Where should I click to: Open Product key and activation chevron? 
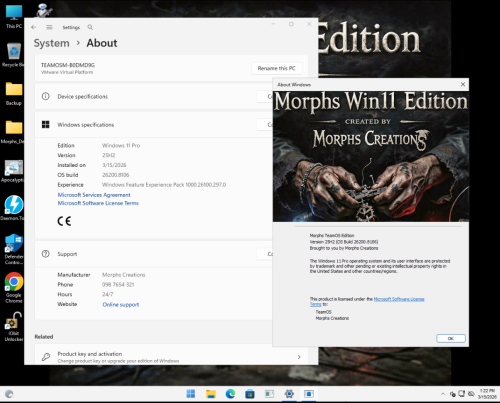[299, 357]
